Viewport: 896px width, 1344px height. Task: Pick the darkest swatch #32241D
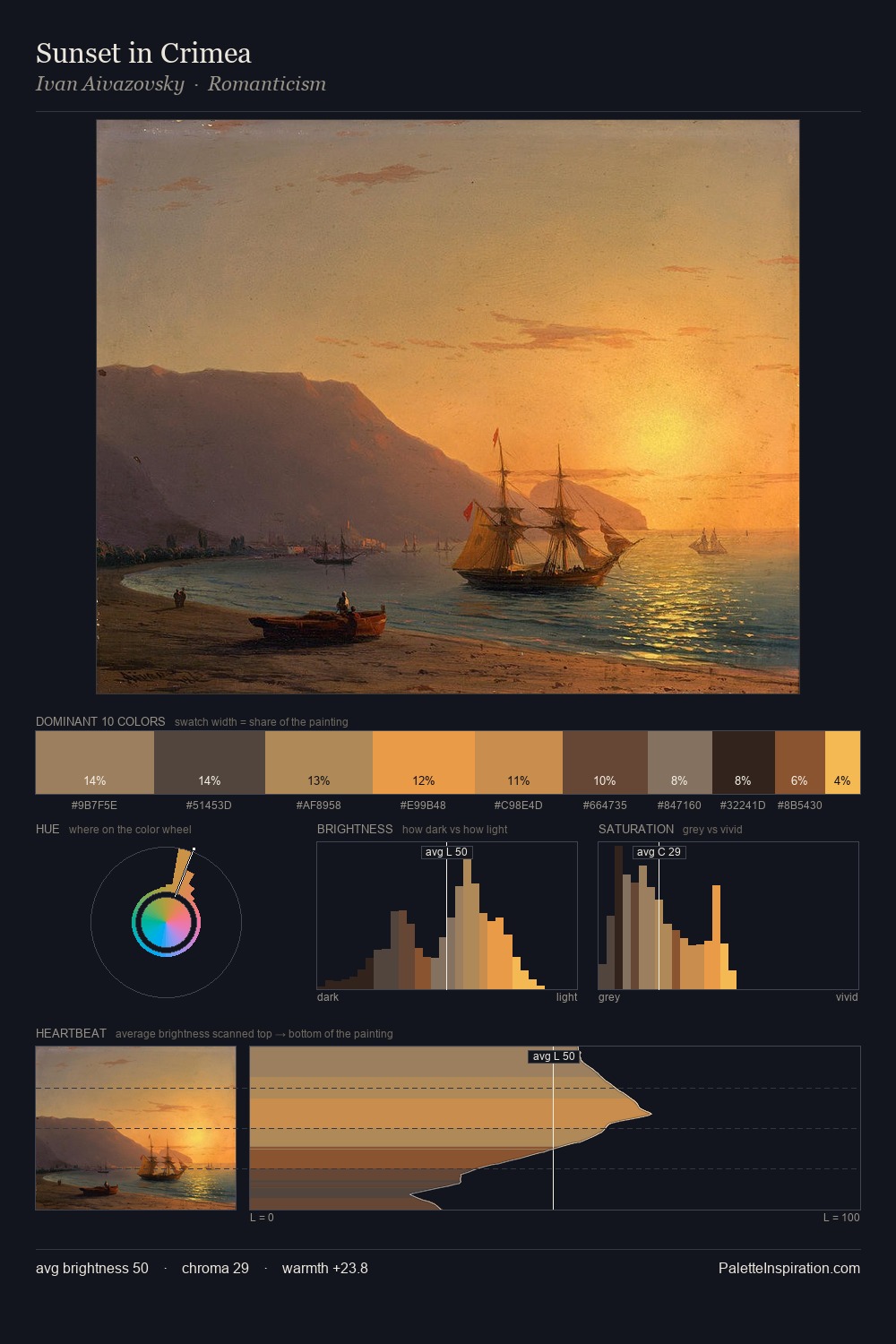point(744,762)
